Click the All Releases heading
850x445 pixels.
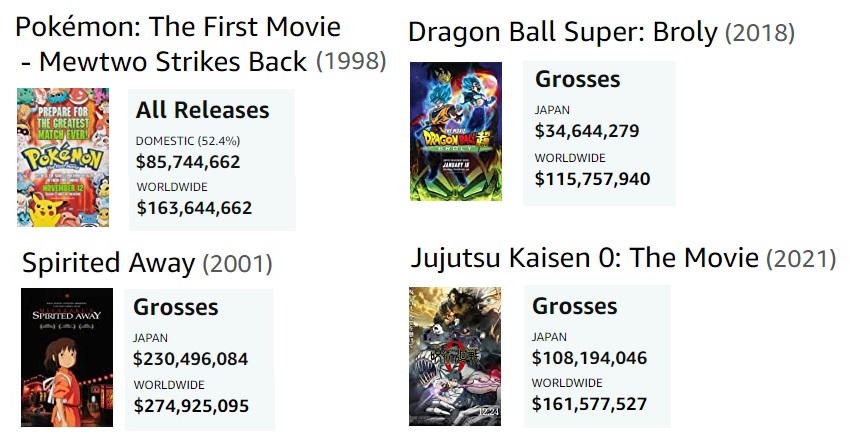click(203, 110)
